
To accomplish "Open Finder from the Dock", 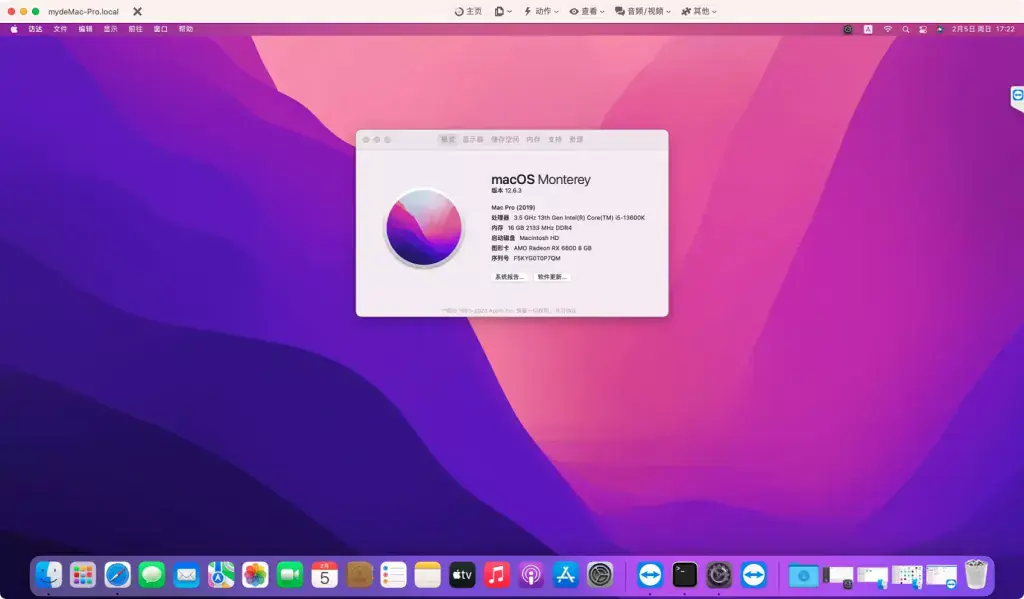I will (x=49, y=575).
